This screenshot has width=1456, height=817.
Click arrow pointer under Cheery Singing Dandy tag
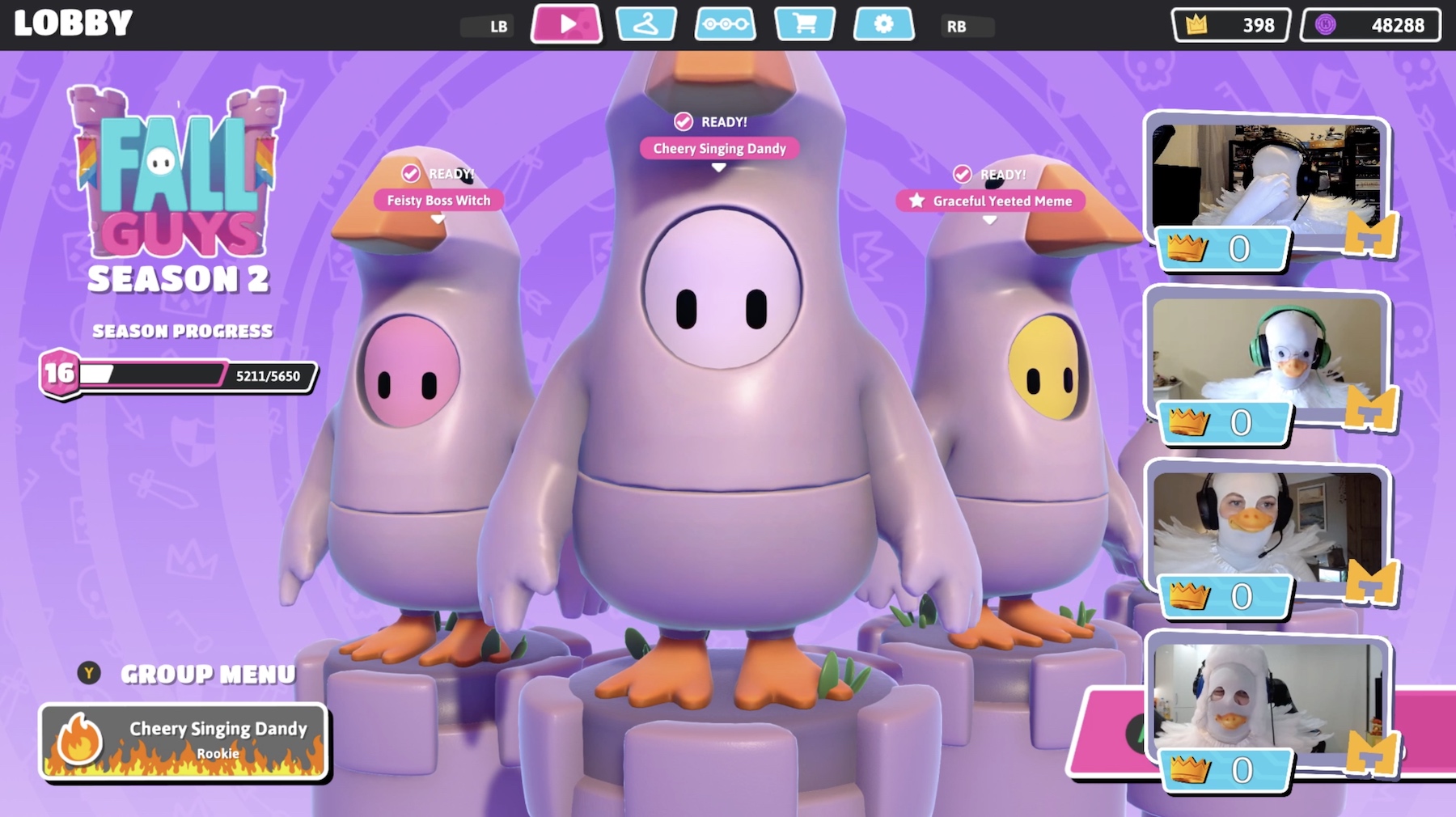[x=718, y=167]
